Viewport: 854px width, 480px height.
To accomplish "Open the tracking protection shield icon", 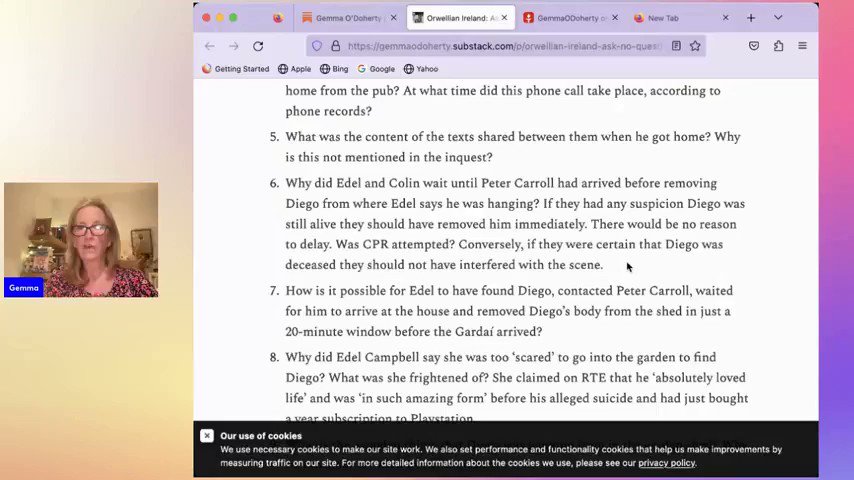I will [317, 46].
